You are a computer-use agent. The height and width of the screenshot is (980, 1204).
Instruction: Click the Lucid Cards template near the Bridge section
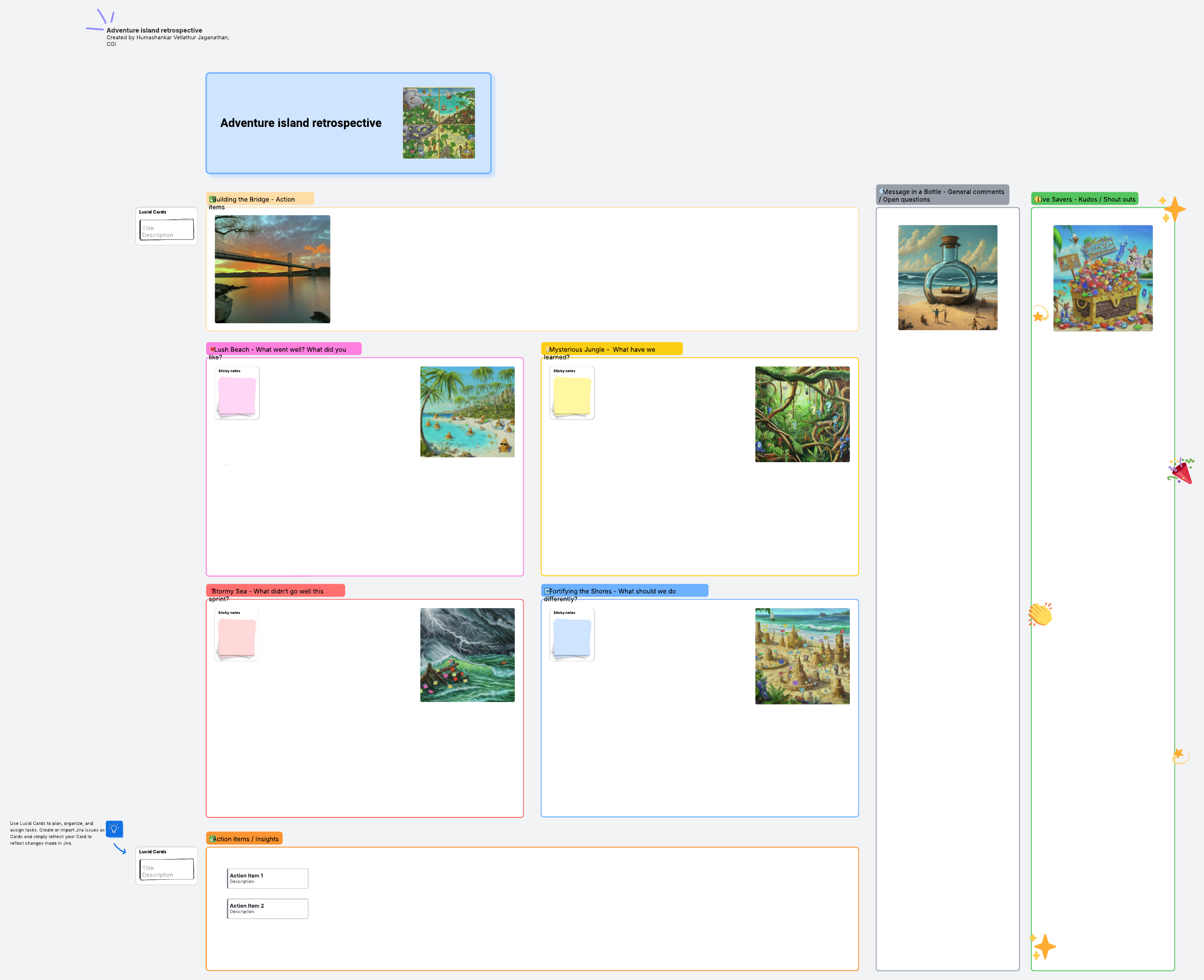(x=167, y=226)
